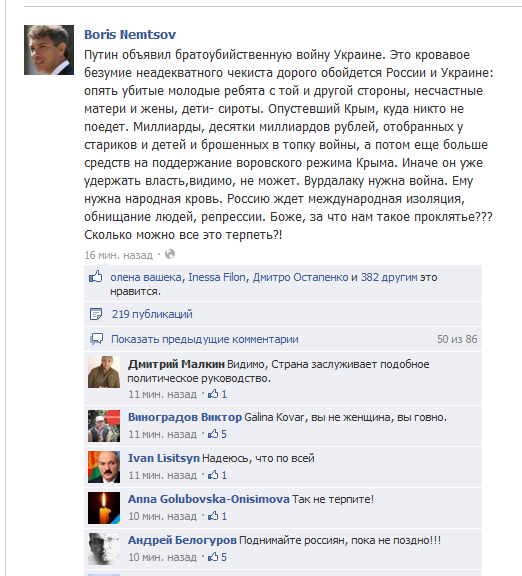Open Дмитро Остапенко's profile link

click(x=300, y=277)
